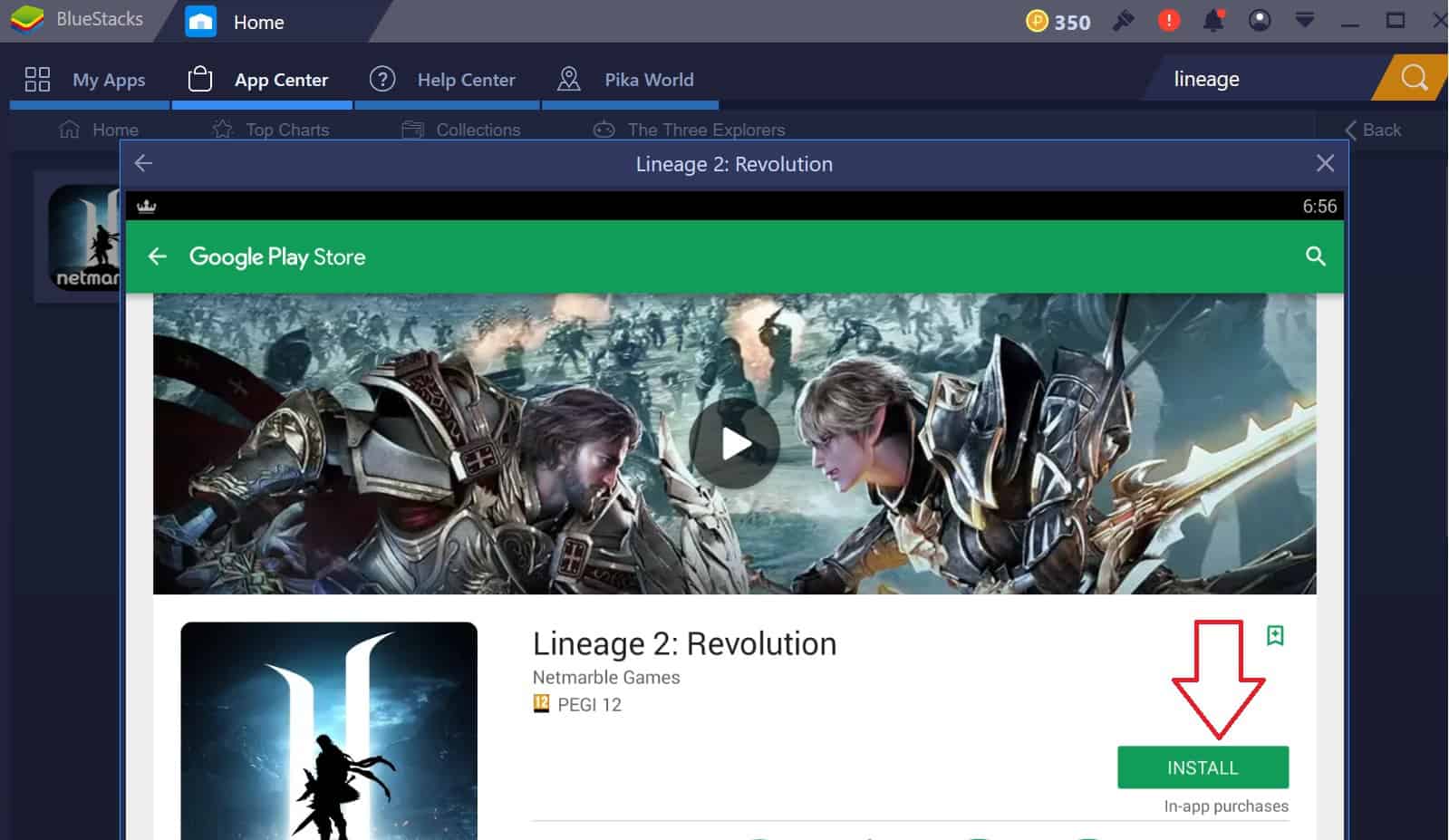Screen dimensions: 1449x840
Task: Click the 6:56 clock in status bar
Action: (x=1319, y=206)
